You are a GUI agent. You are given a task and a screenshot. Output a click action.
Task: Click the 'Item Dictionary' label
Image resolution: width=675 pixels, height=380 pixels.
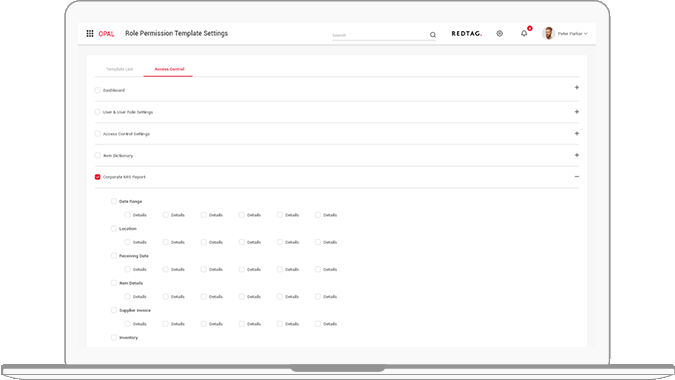click(118, 156)
